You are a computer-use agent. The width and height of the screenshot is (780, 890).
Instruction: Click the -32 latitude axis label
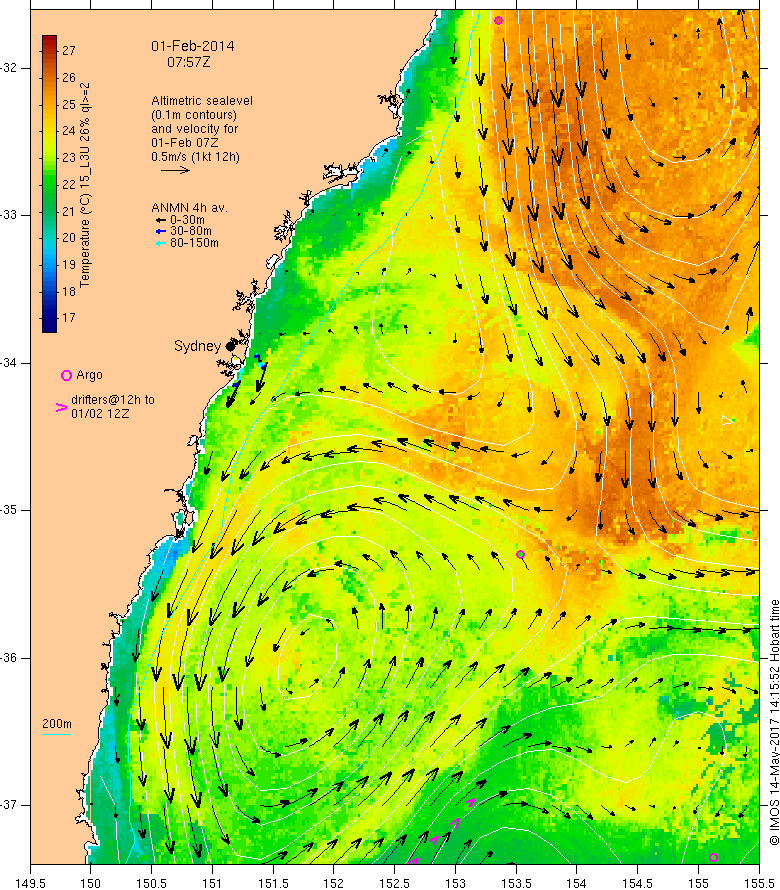click(x=9, y=68)
